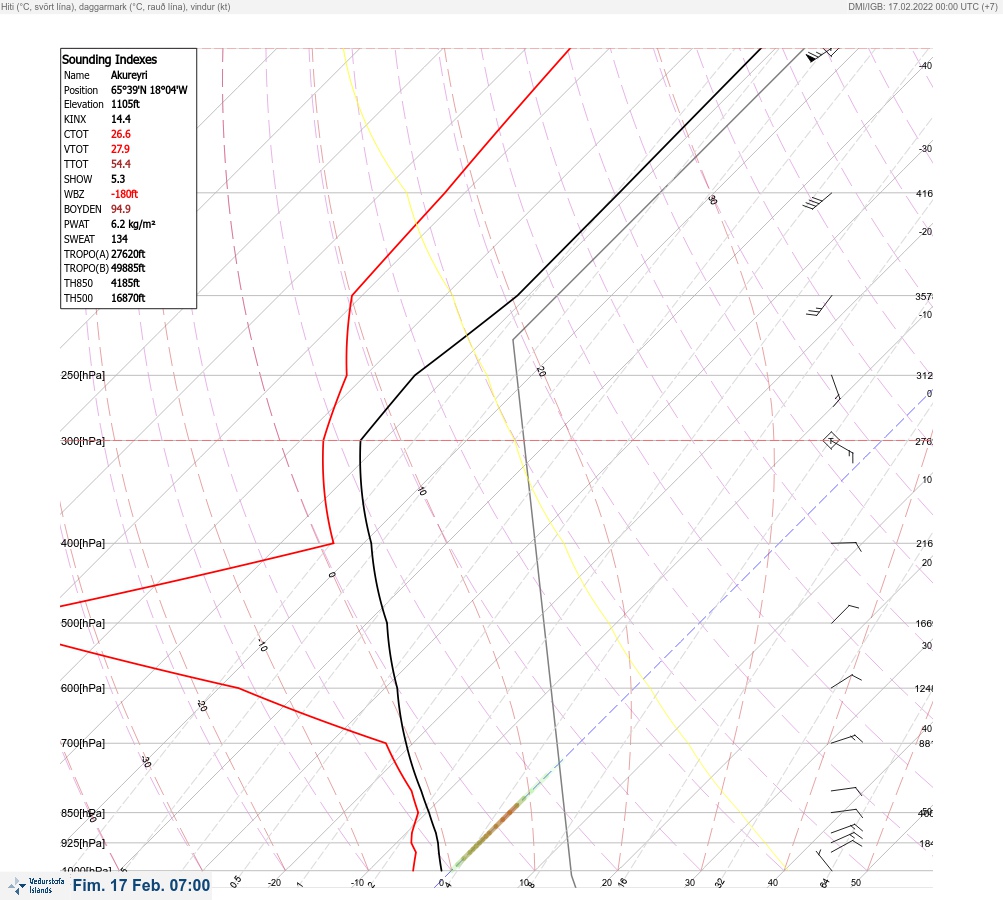Click the 'Fim. 17 Feb. 07:00' timestamp

(x=141, y=885)
